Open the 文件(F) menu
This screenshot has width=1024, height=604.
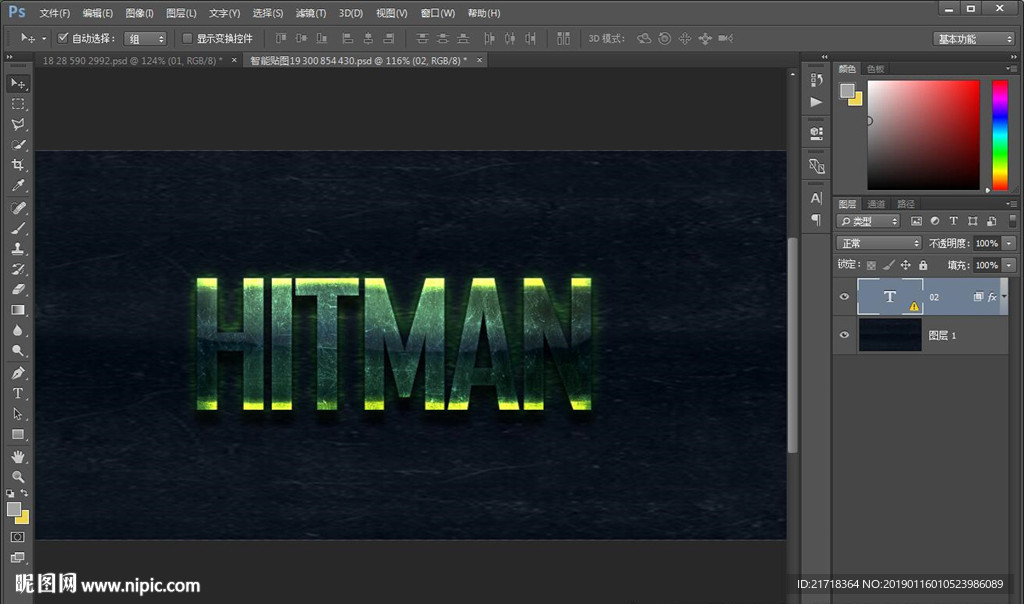click(55, 13)
